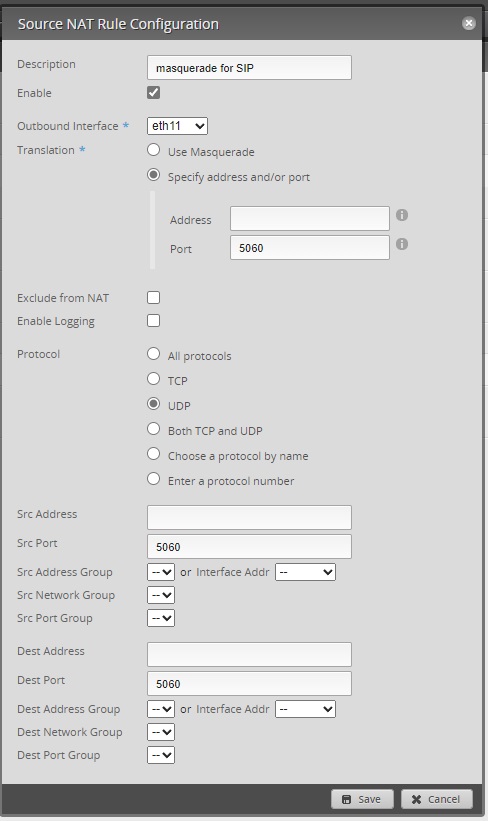The width and height of the screenshot is (488, 821).
Task: Open Src Network Group dropdown
Action: pos(161,595)
